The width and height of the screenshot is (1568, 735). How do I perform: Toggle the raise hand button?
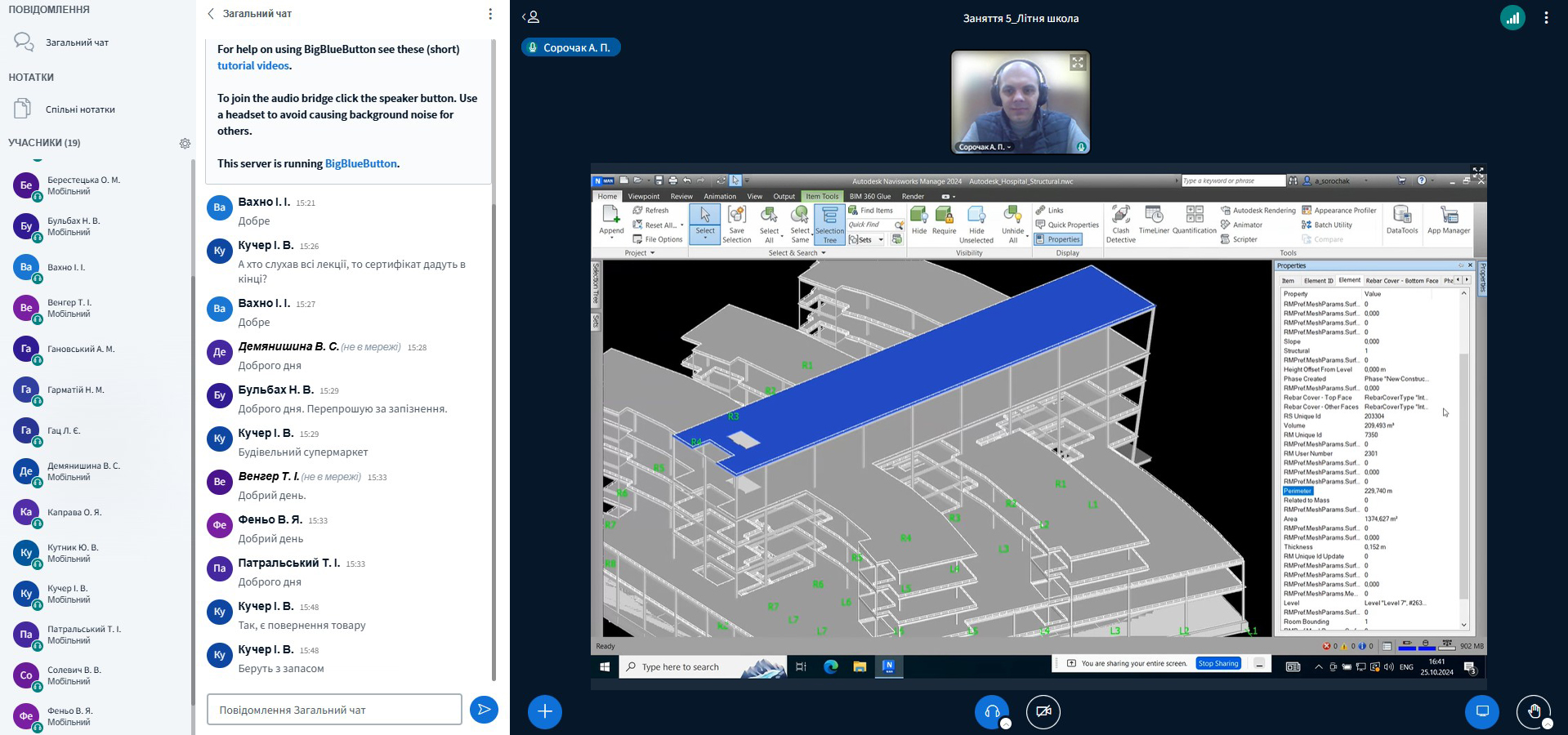click(x=1534, y=711)
